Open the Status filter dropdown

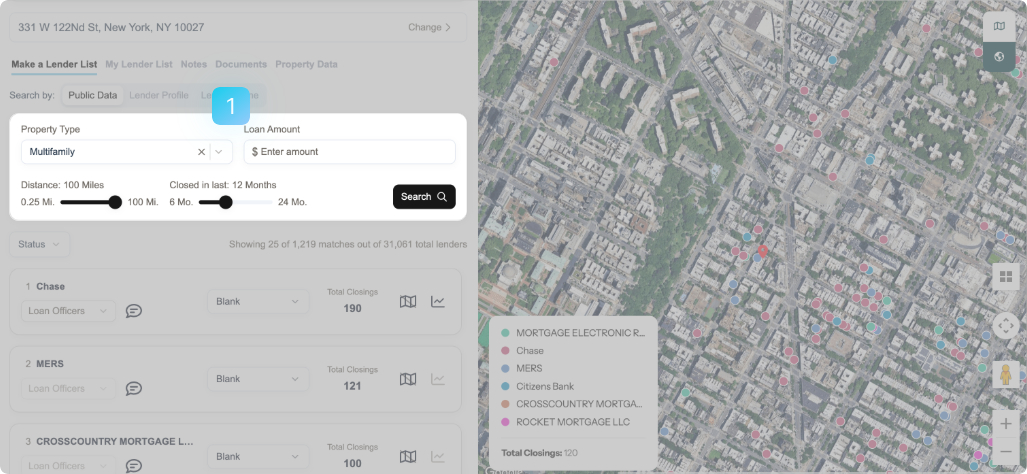39,244
